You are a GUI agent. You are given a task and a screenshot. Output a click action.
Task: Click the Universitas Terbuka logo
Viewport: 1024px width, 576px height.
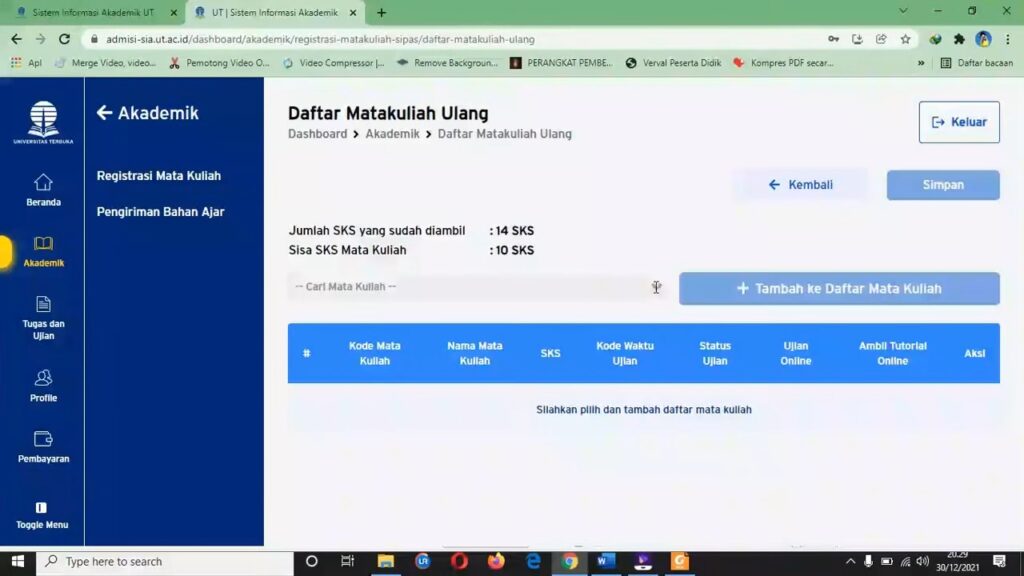[x=43, y=118]
